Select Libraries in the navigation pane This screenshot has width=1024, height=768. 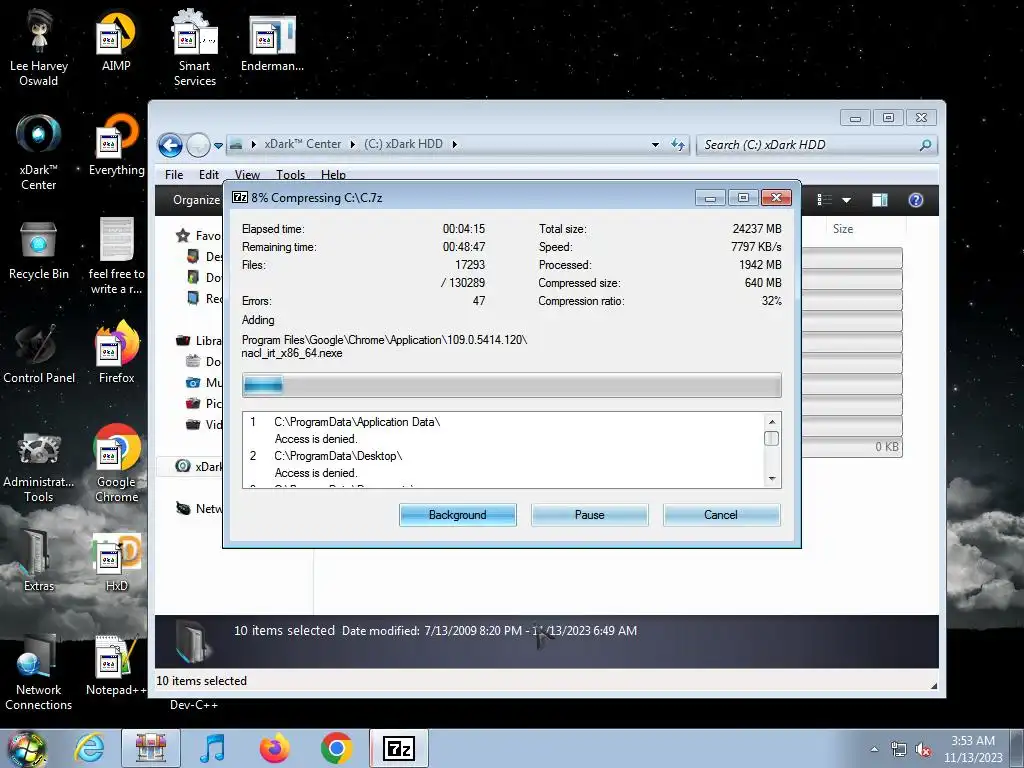tap(199, 340)
